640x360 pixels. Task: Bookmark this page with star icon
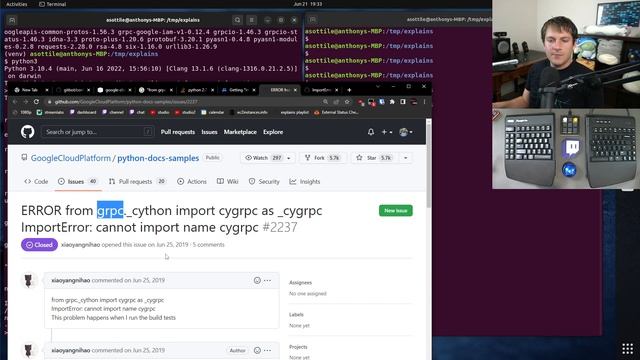[x=347, y=102]
